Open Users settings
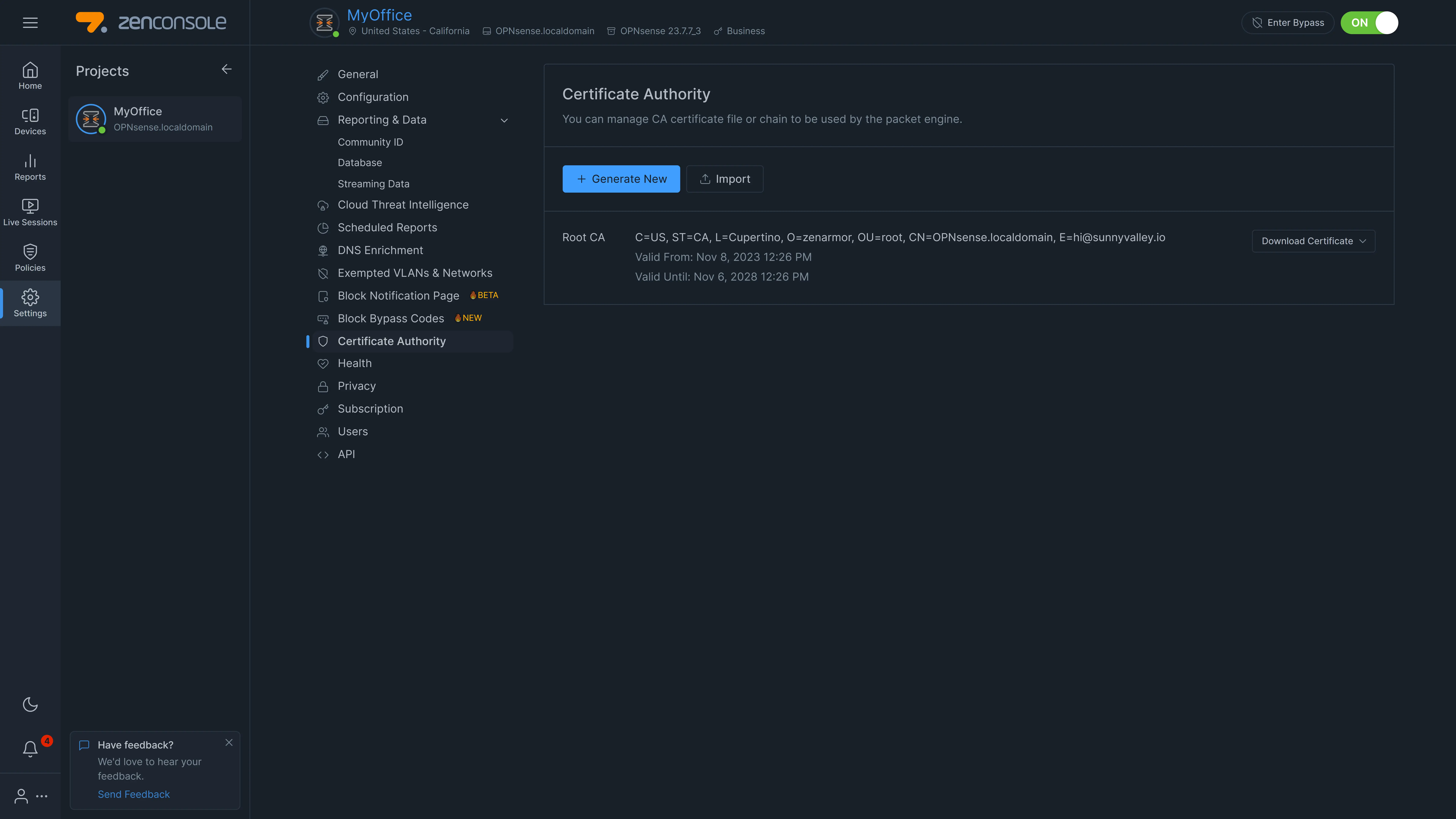 pos(353,432)
